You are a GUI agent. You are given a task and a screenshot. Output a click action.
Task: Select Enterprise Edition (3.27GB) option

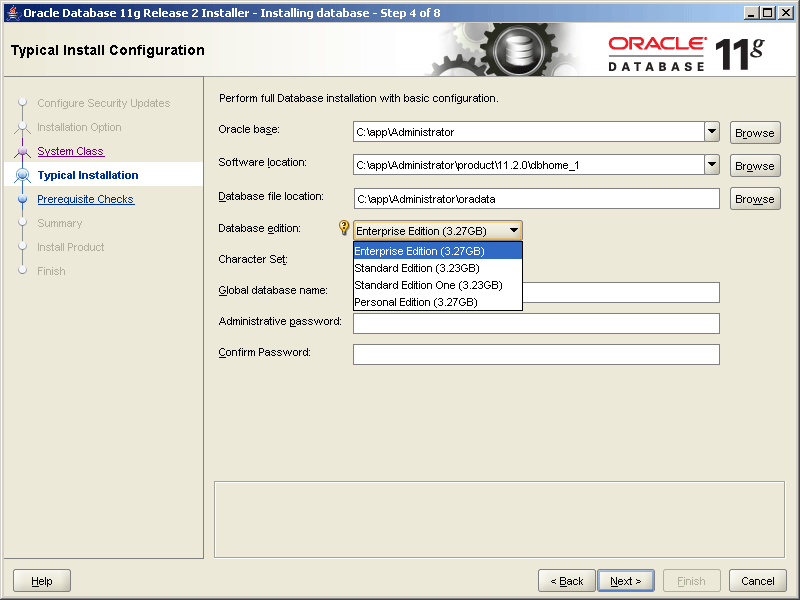[x=438, y=251]
